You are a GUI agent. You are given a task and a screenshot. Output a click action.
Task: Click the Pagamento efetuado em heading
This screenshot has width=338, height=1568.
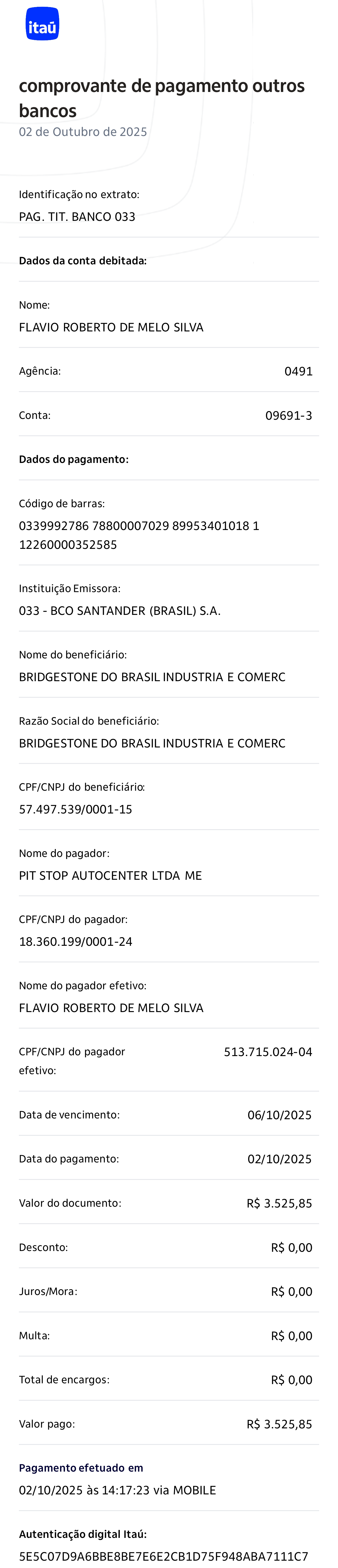81,1468
